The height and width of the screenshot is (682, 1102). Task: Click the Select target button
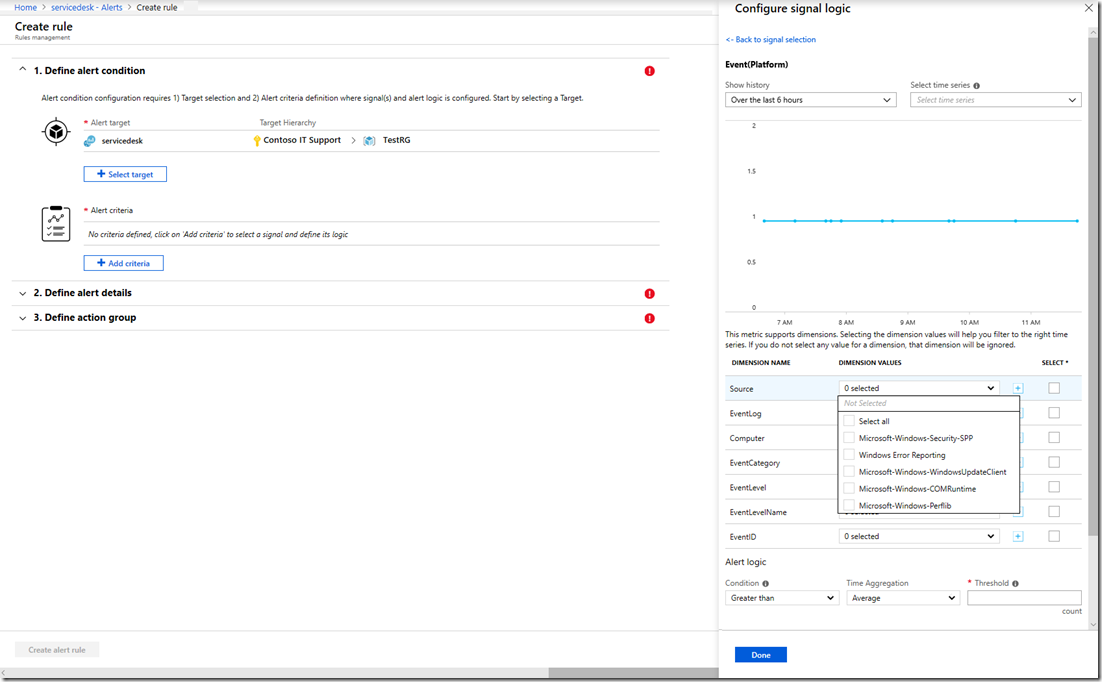(125, 174)
